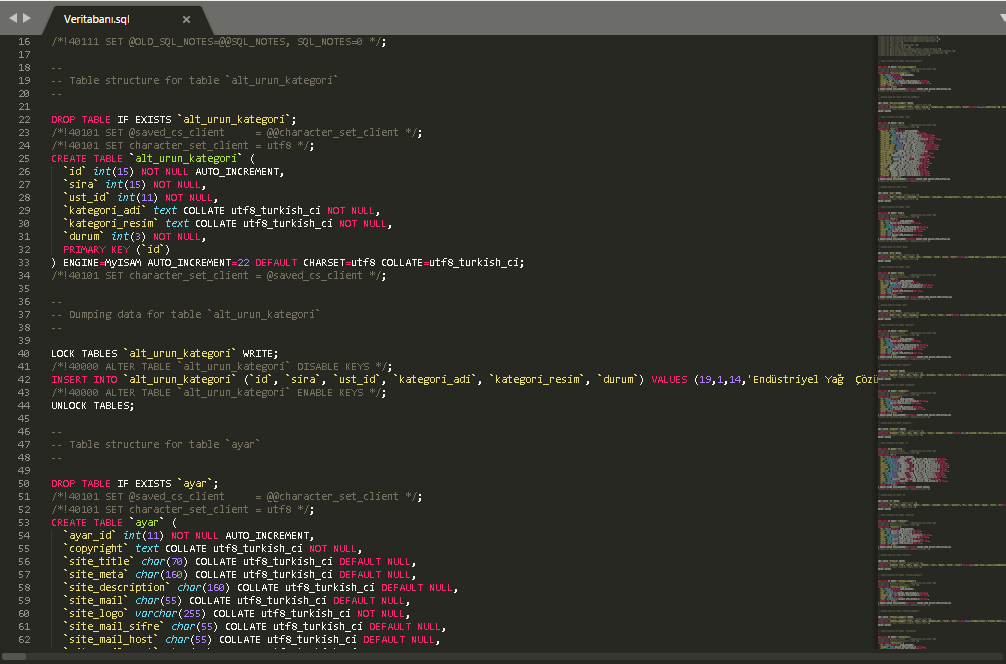Click the PRIMARY KEY (`id`) line

116,249
